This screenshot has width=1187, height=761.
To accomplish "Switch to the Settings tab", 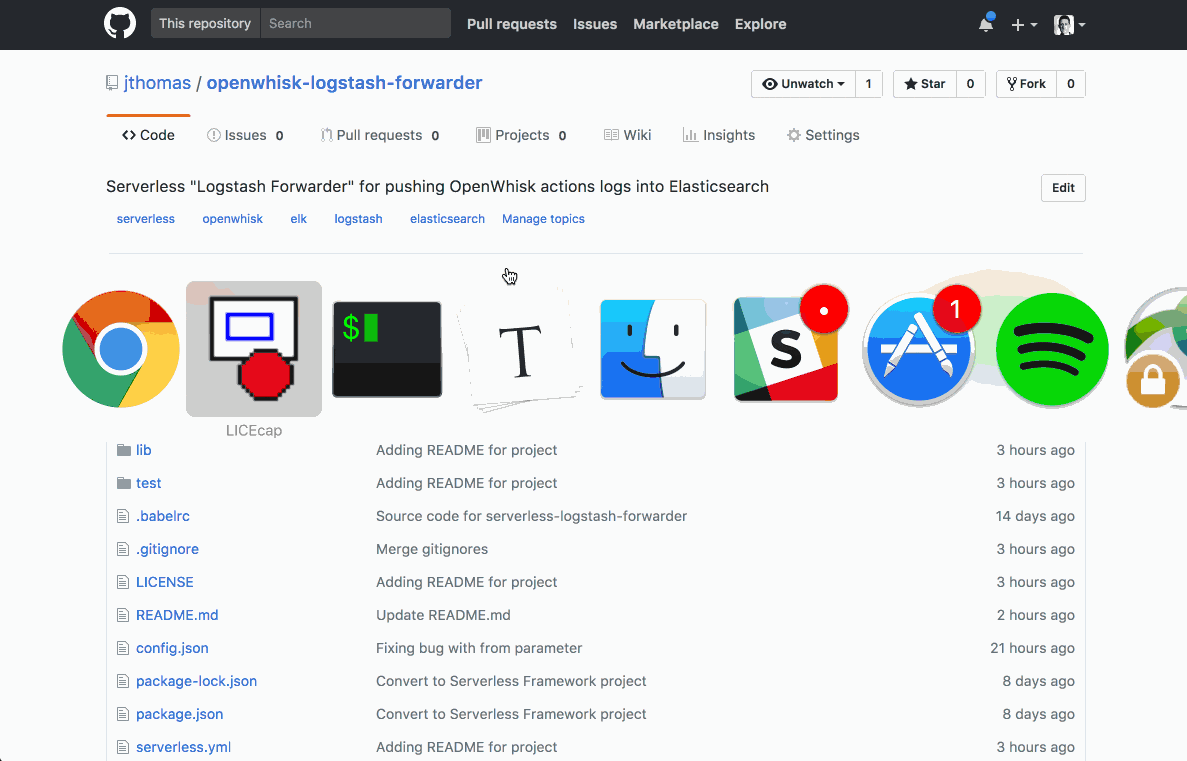I will point(824,135).
